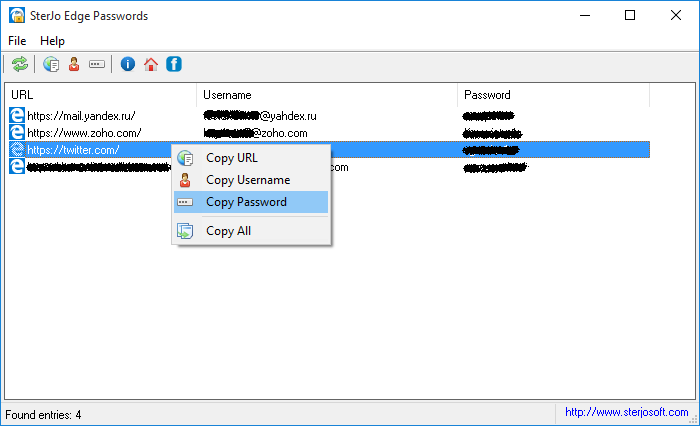Click the Edge icon beside www.zoho.com

coord(17,133)
